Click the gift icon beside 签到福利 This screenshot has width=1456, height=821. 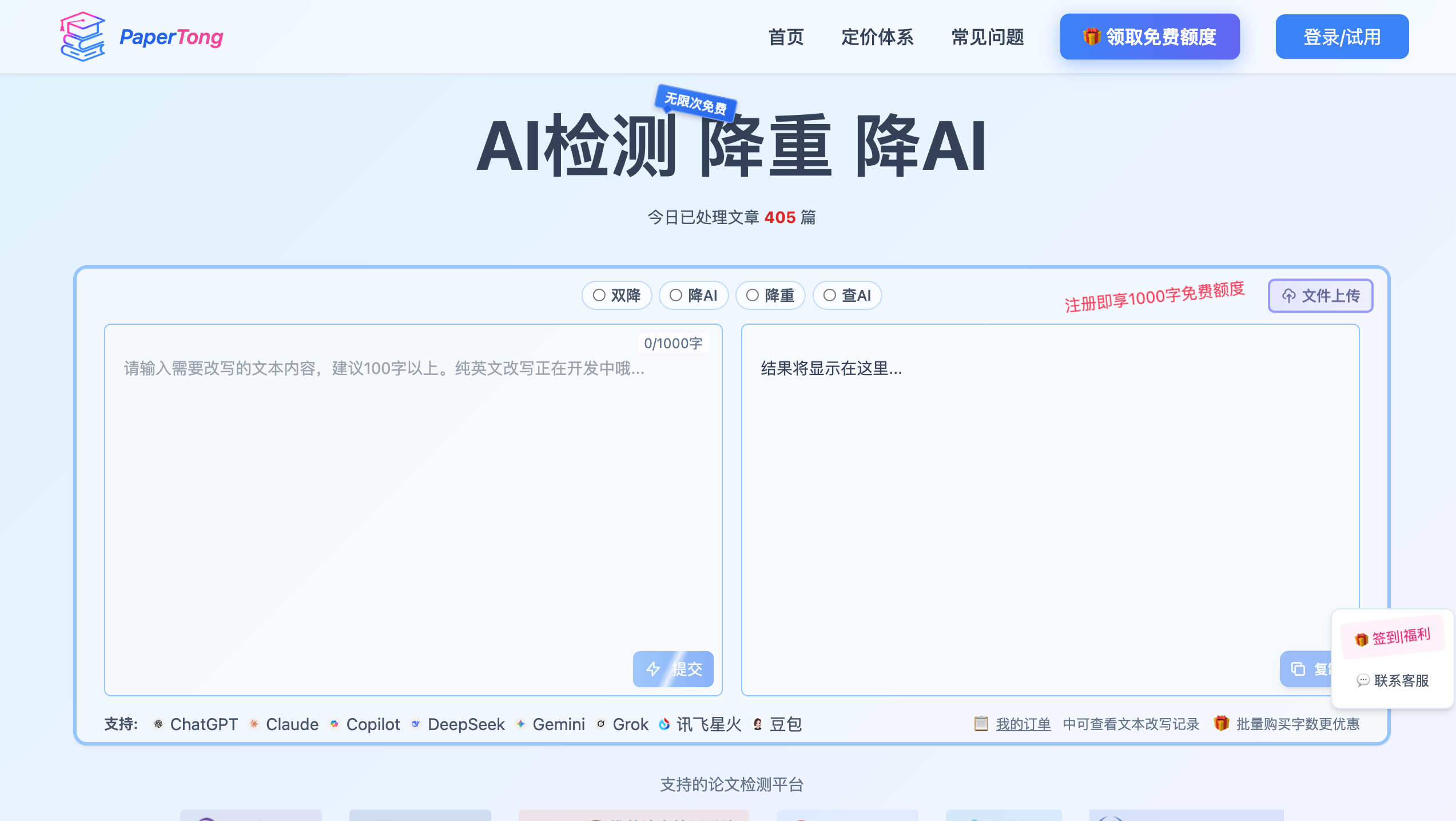(1361, 639)
